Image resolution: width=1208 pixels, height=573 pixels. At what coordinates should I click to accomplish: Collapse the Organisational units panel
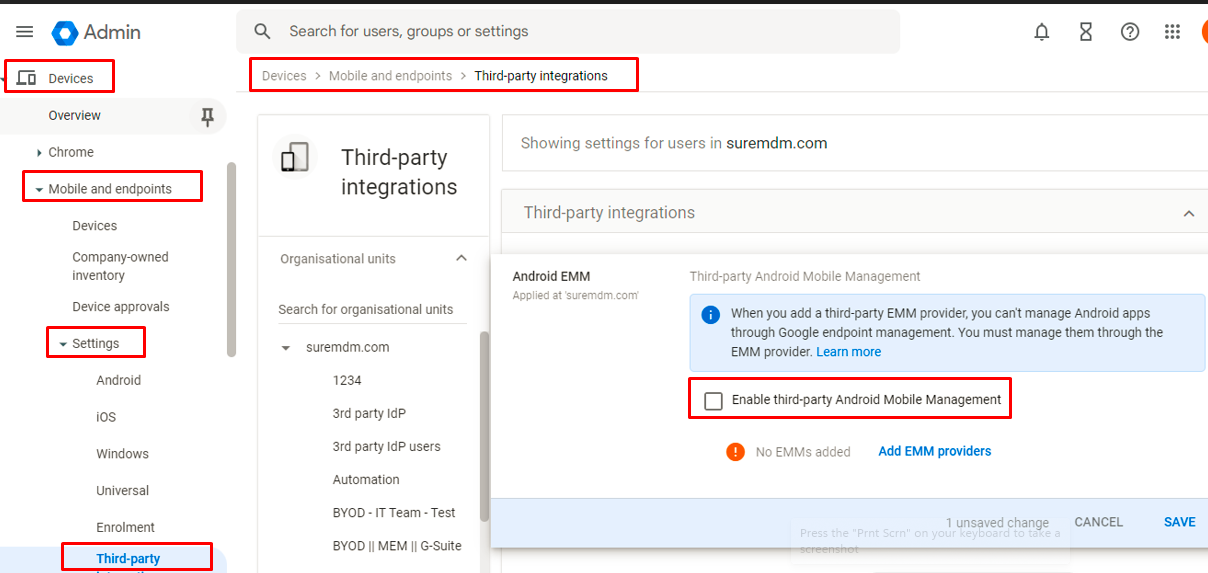[x=461, y=258]
